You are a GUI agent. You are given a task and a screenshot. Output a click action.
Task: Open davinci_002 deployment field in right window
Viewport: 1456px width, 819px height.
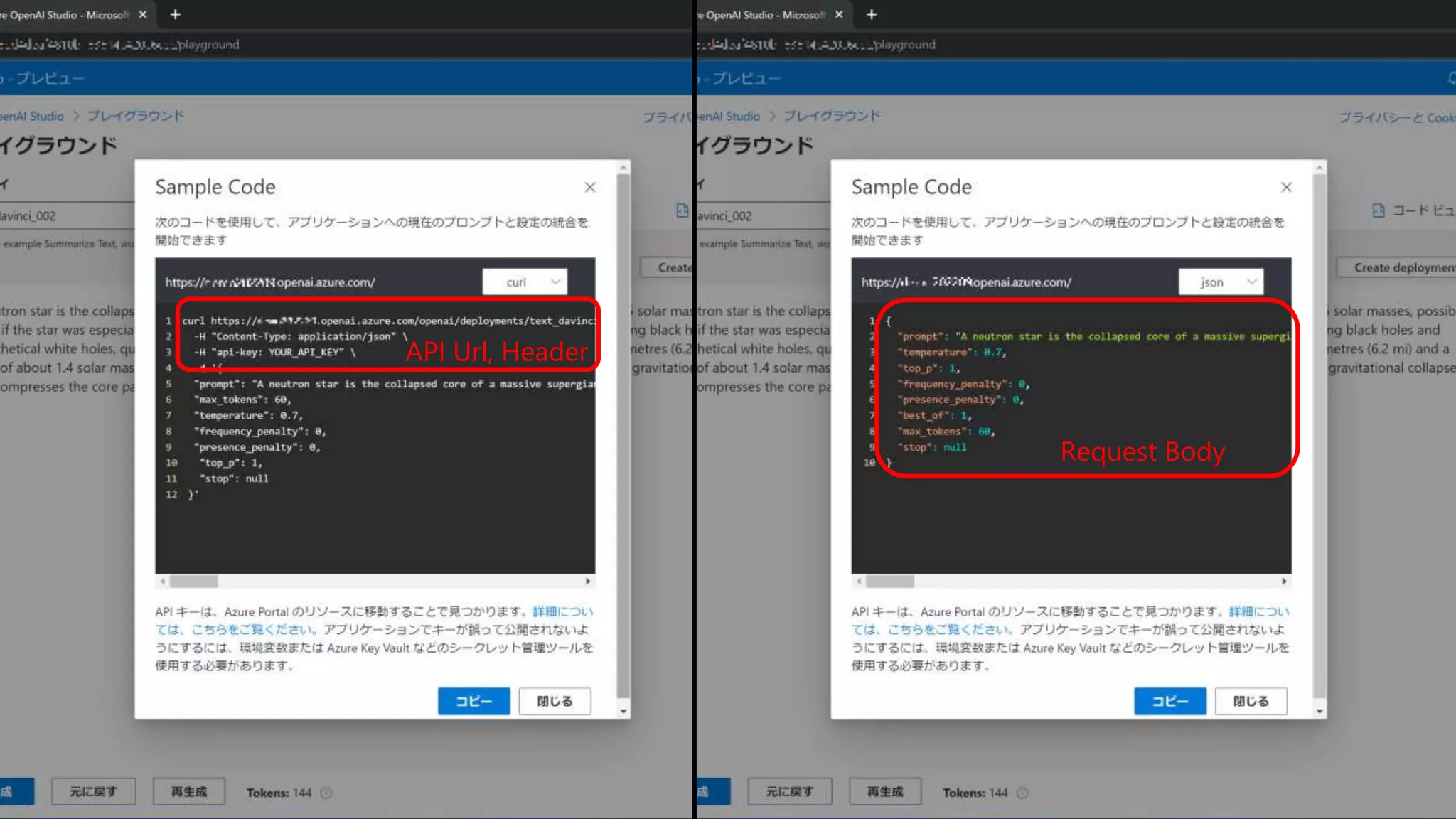[x=763, y=215]
